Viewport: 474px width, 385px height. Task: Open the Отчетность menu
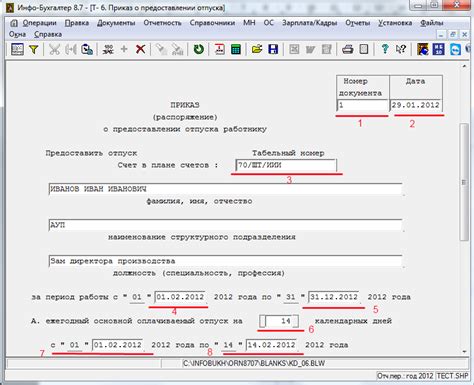(162, 23)
